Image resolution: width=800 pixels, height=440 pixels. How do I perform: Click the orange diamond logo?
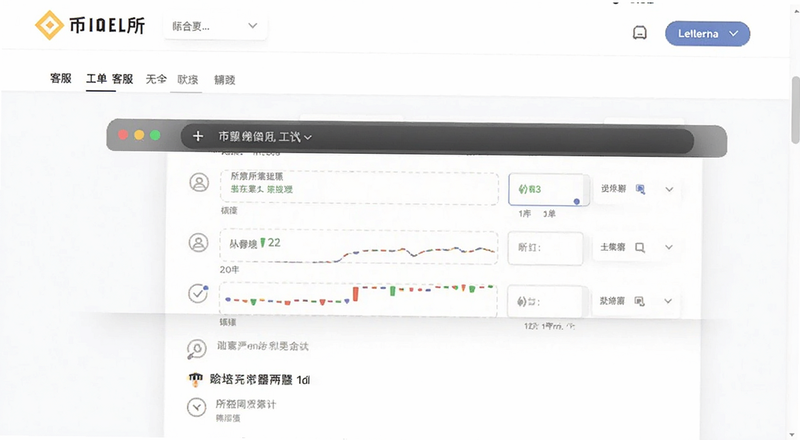click(x=49, y=25)
